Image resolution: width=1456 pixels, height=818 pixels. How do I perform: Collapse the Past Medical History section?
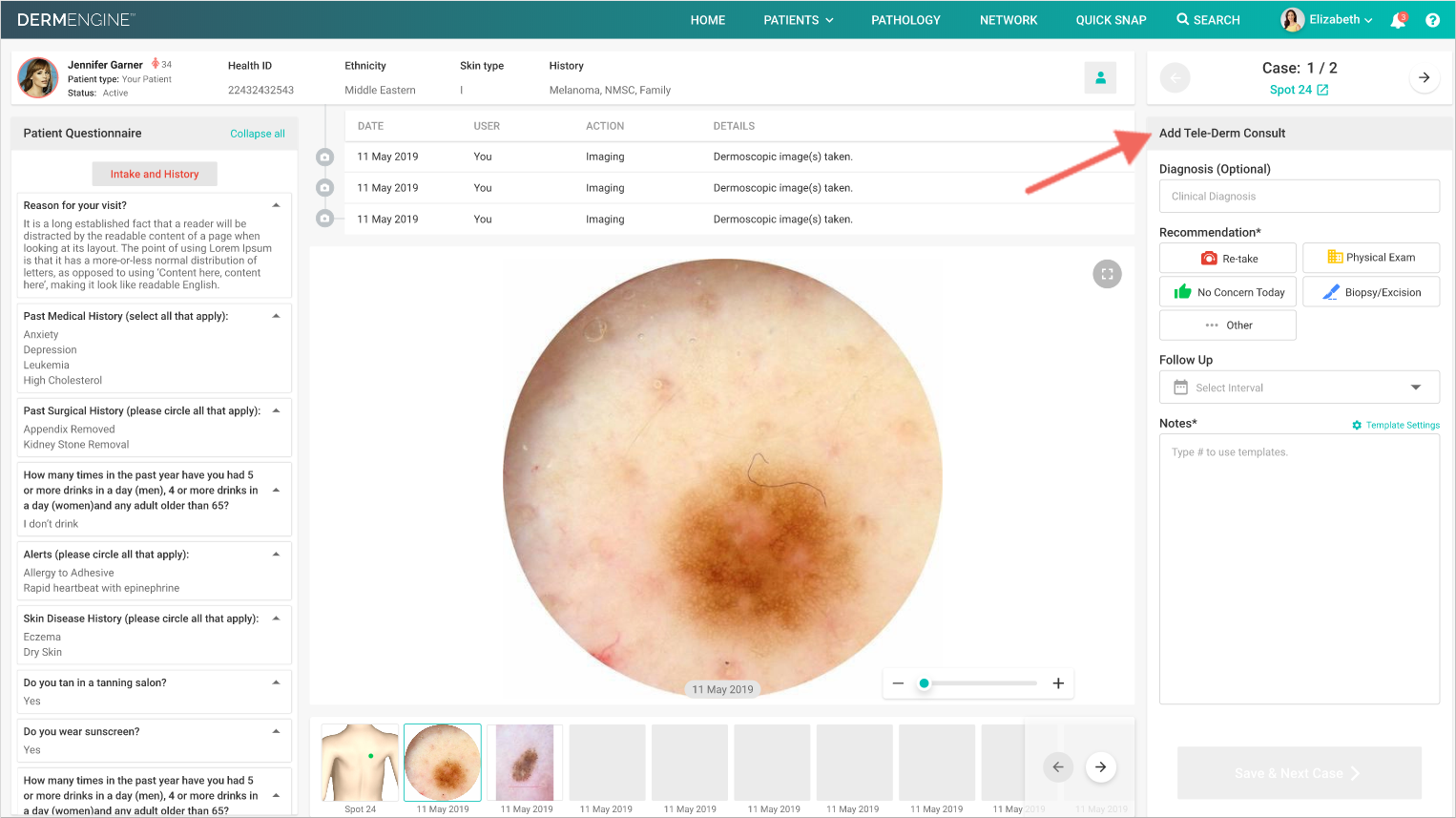point(276,316)
